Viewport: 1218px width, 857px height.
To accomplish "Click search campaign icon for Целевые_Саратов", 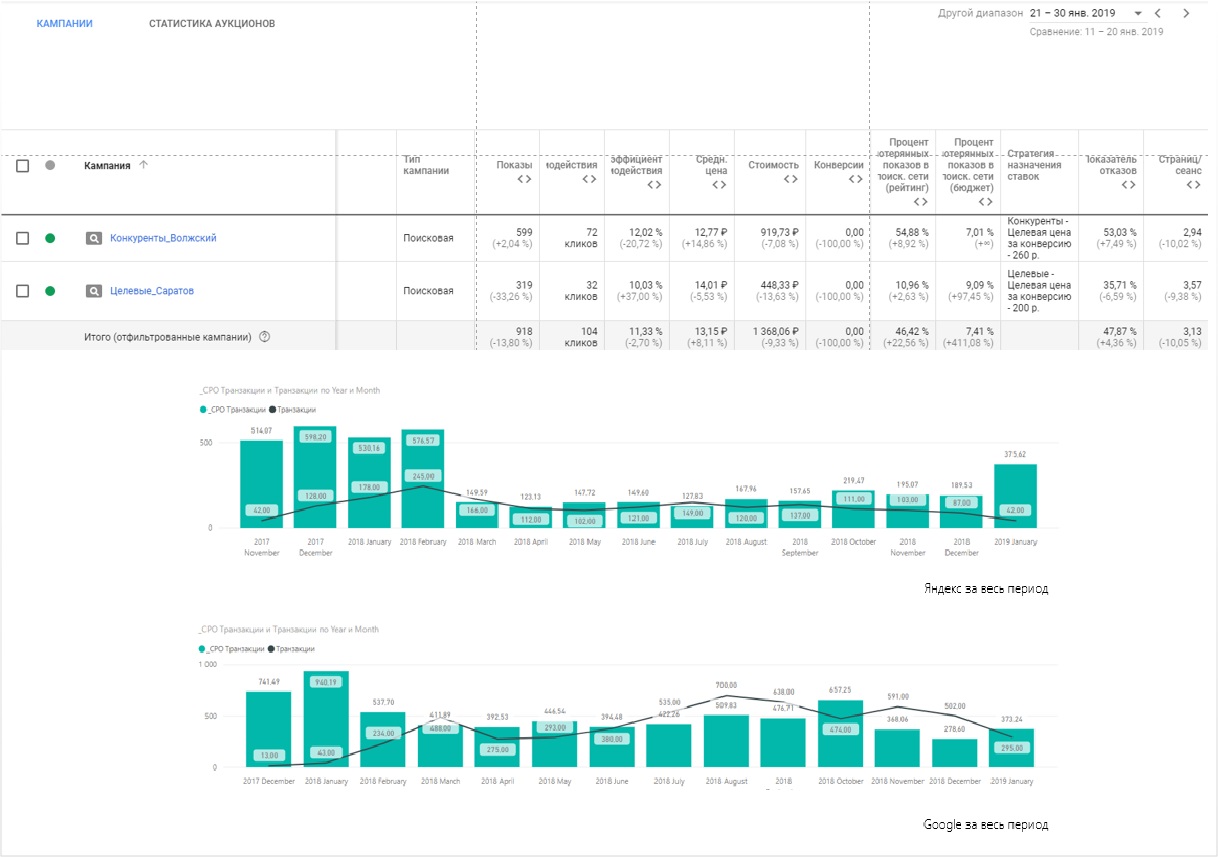I will (x=93, y=291).
